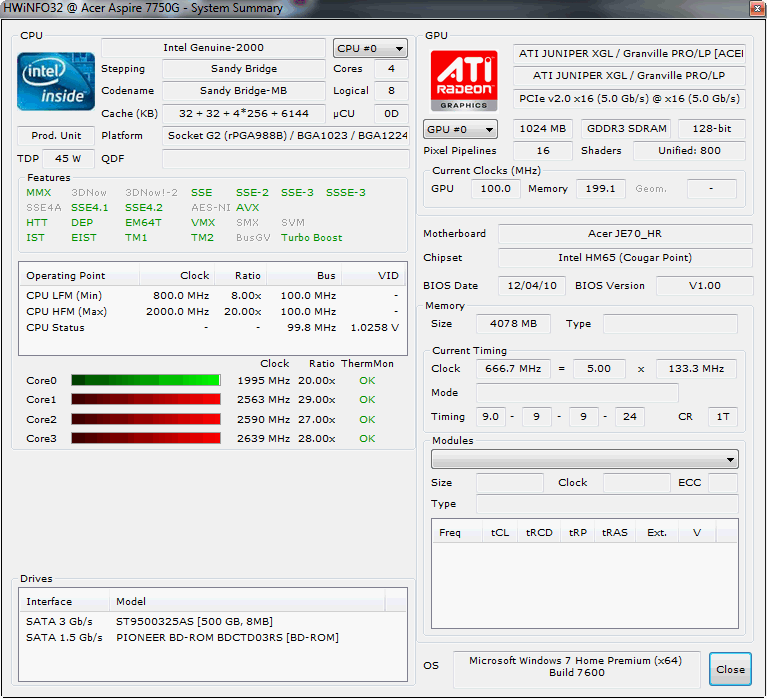Click the Core2 red usage bar

click(146, 419)
